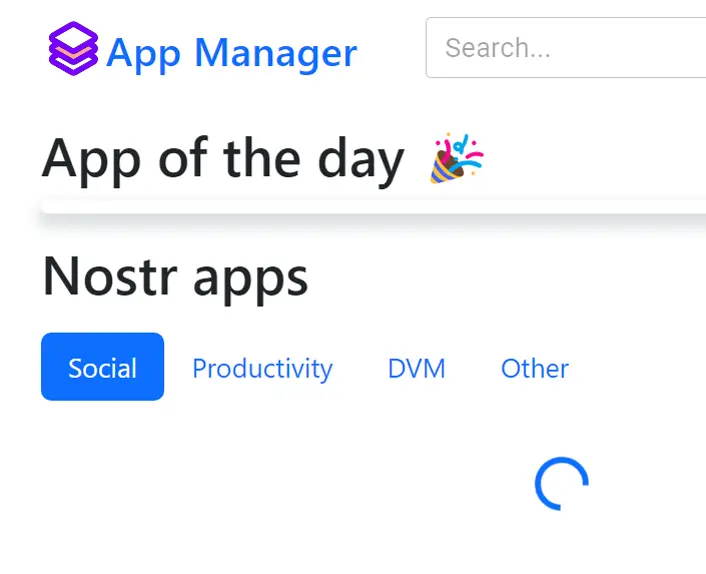Click the word "apps" in the Nostr heading
Screen dimensions: 706x574
[x=250, y=279]
